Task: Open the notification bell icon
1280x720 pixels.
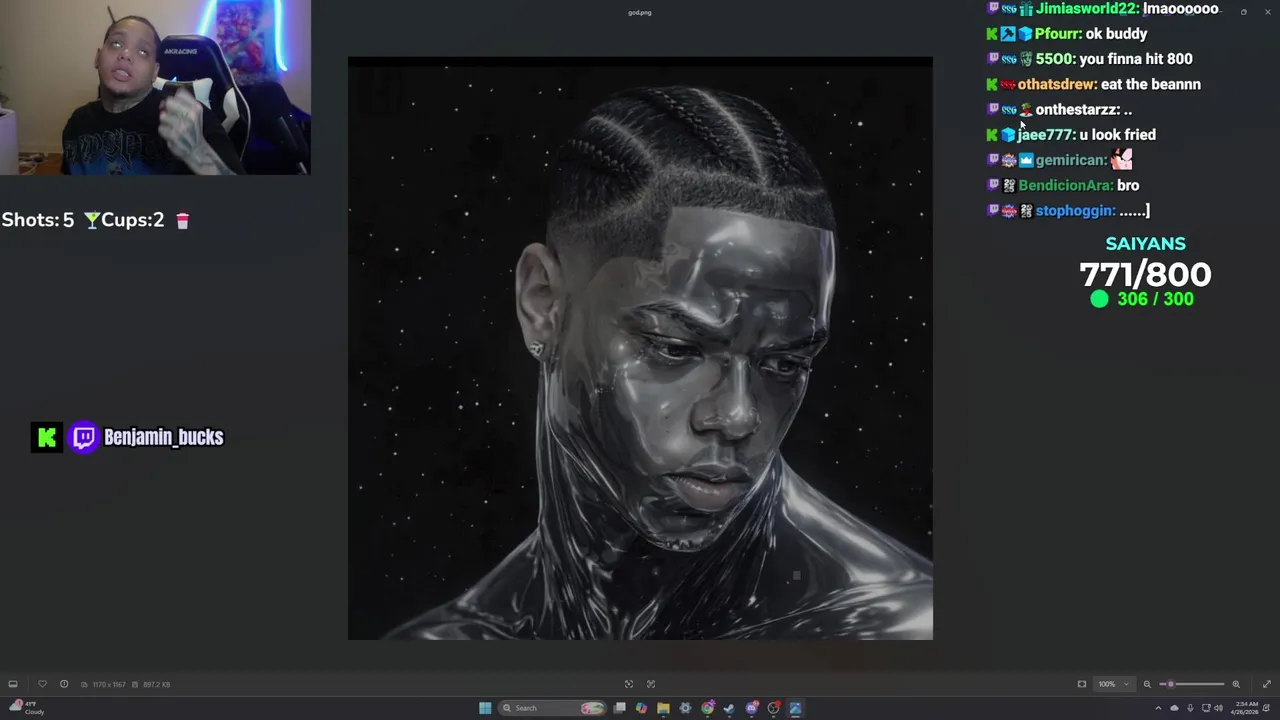Action: [x=1267, y=708]
